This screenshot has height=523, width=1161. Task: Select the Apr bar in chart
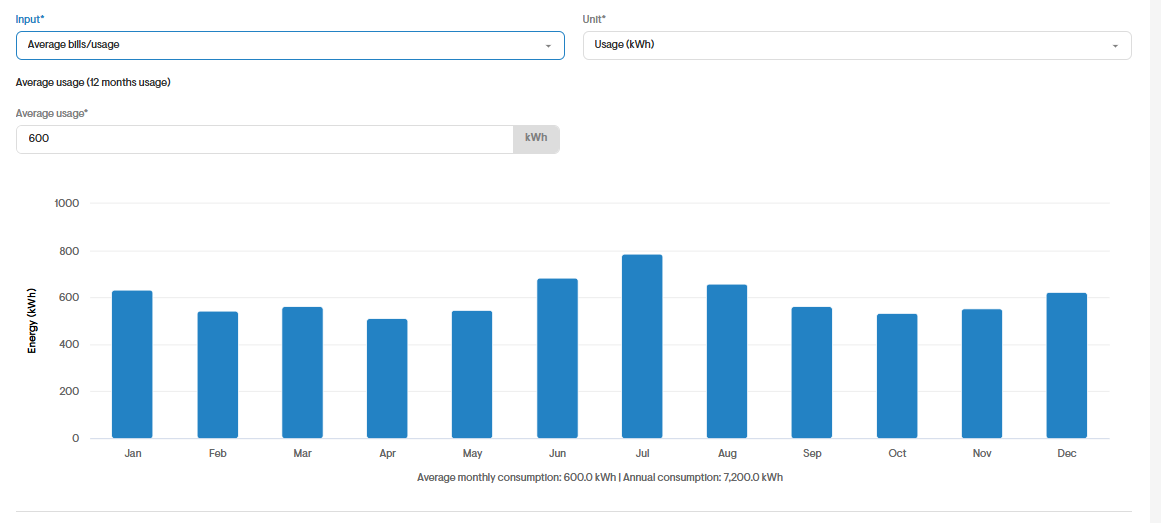387,379
